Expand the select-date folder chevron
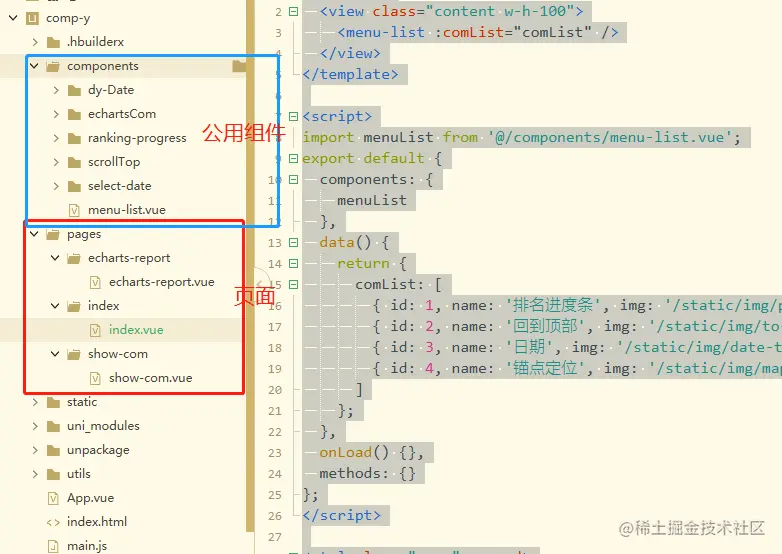This screenshot has width=782, height=554. pyautogui.click(x=56, y=186)
